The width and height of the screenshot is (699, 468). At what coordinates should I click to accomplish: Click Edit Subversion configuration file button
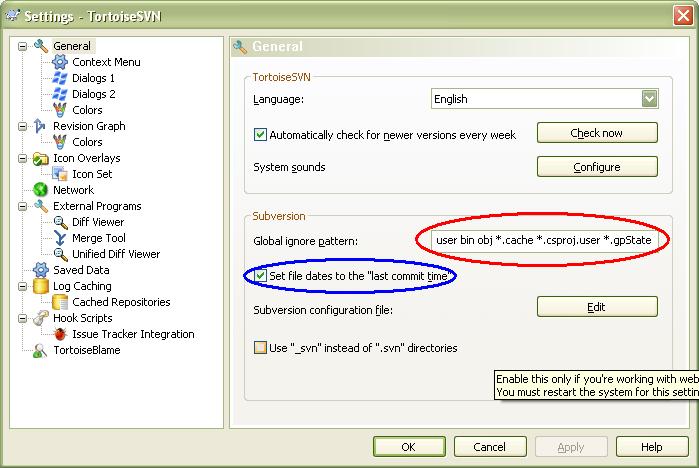[597, 307]
